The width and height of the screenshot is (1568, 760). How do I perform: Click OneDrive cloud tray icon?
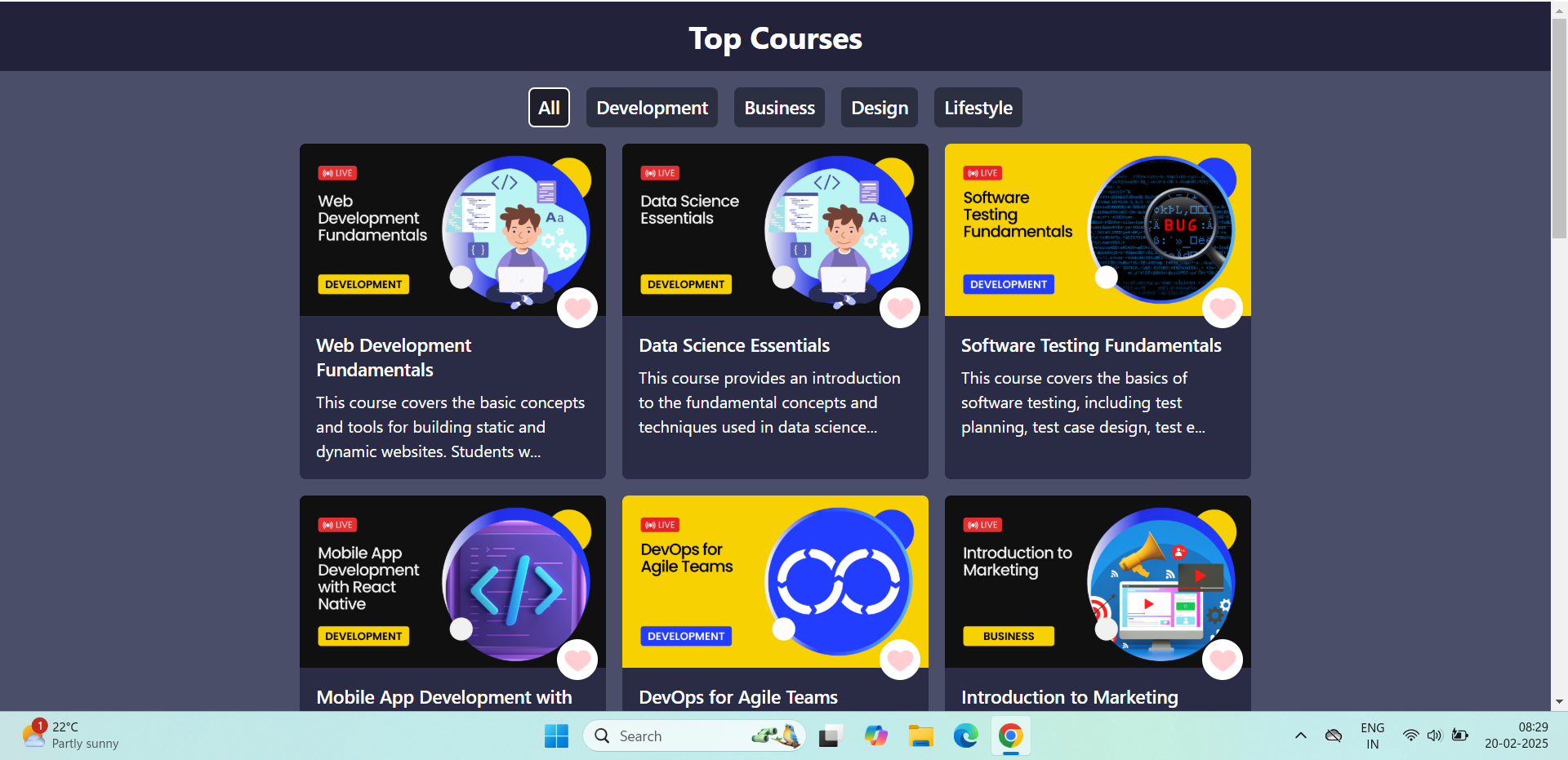[x=1334, y=736]
